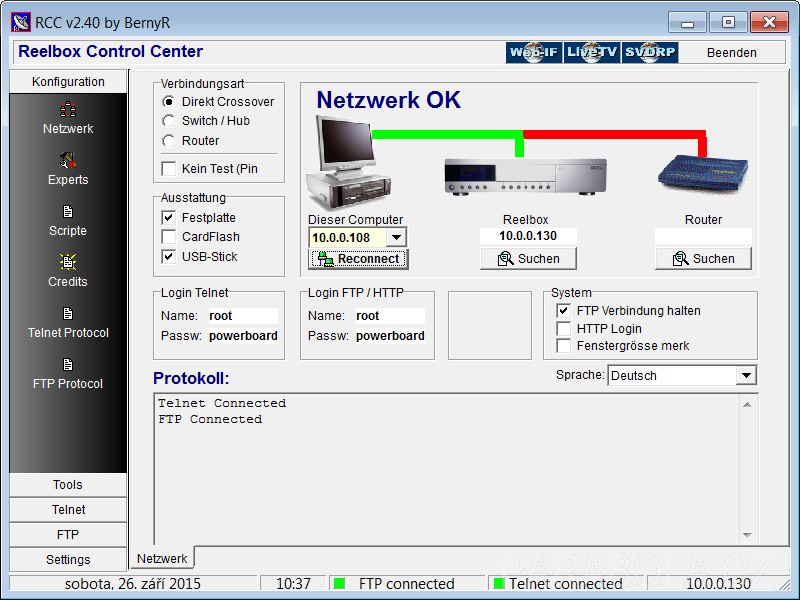Click the Telnet Connected log line
Screen dimensions: 800x600
(x=222, y=403)
